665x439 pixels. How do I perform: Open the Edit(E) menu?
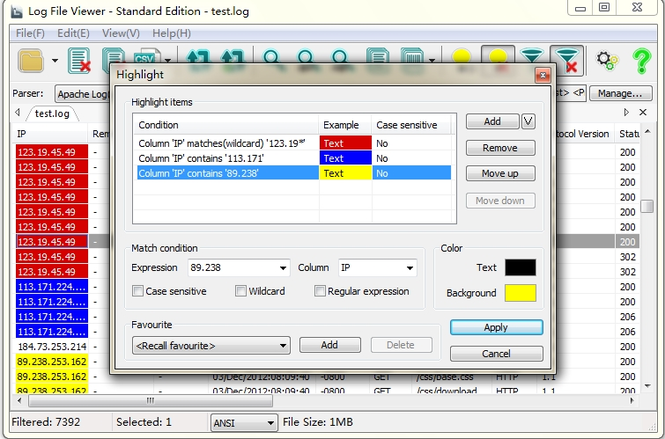(x=73, y=33)
